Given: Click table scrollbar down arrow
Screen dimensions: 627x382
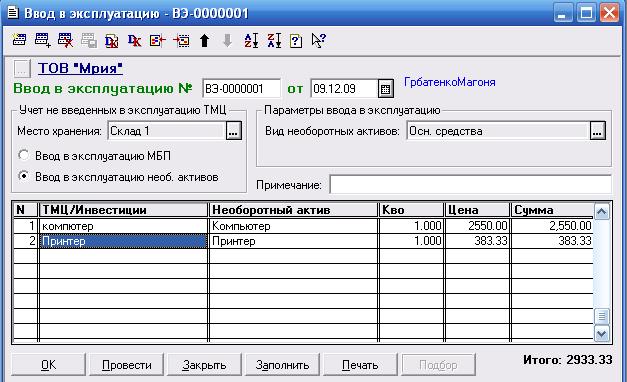Looking at the screenshot, I should (x=601, y=333).
